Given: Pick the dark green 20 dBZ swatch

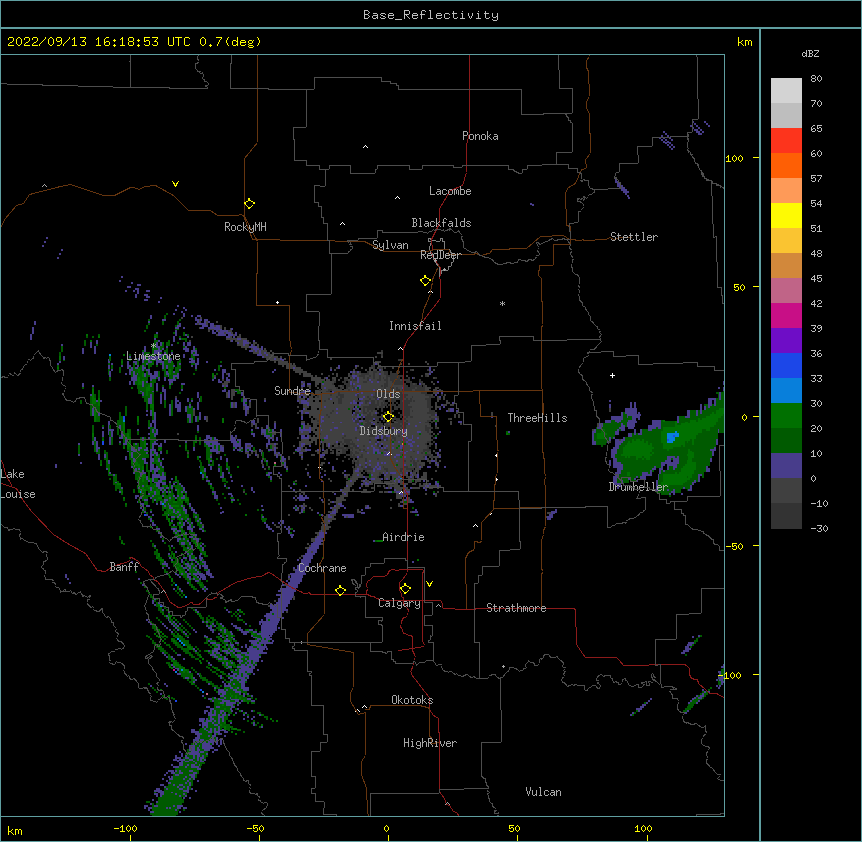Looking at the screenshot, I should click(786, 441).
